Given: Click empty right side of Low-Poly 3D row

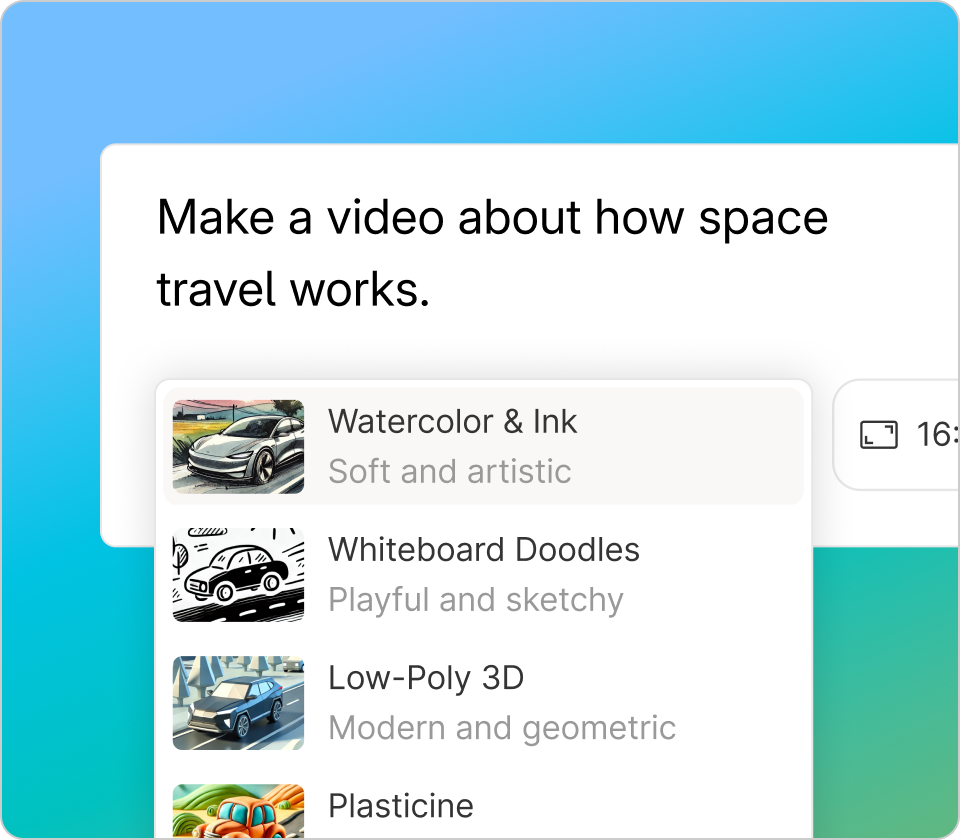Looking at the screenshot, I should (740, 702).
